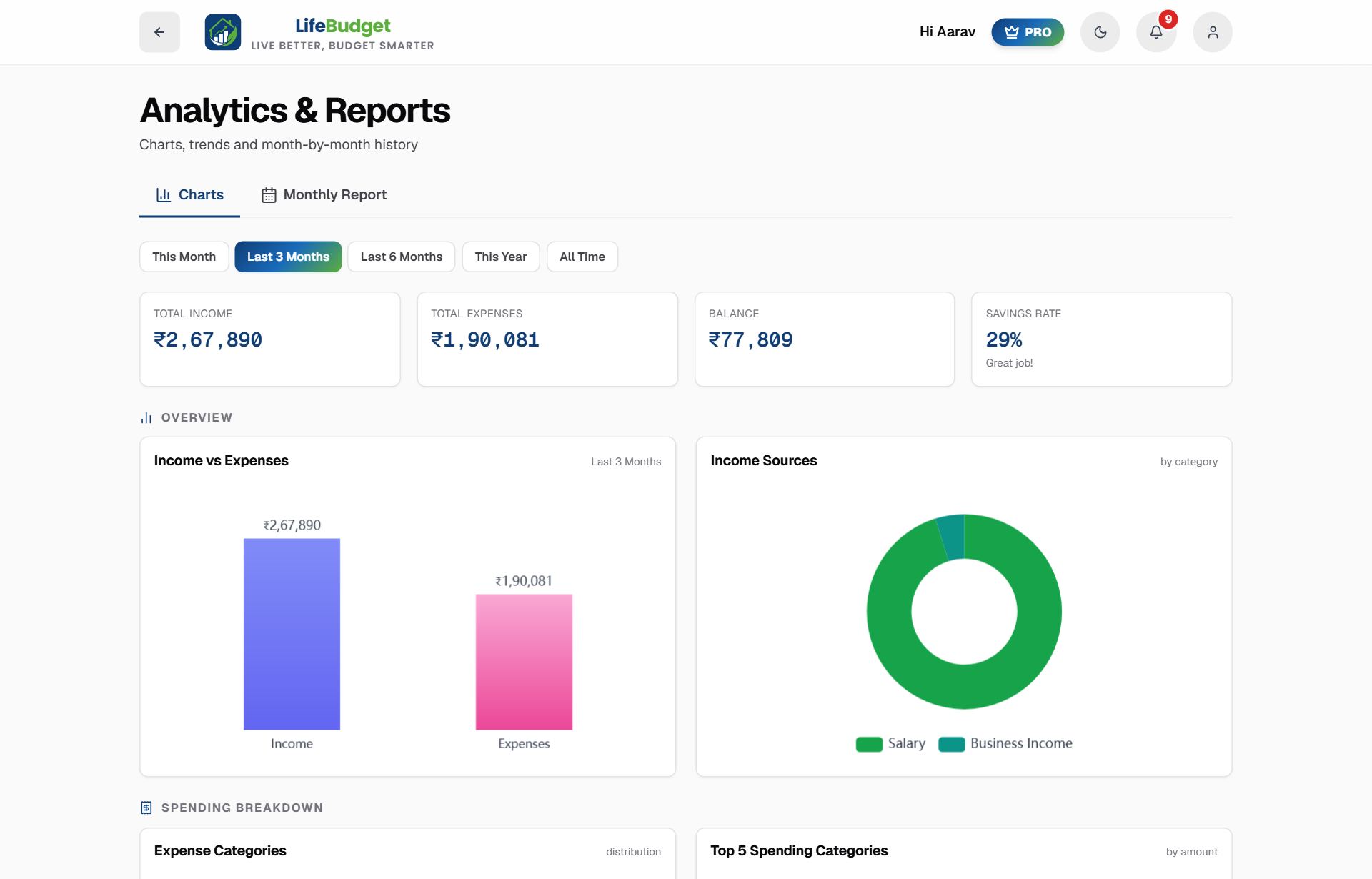Viewport: 1372px width, 879px height.
Task: Click the Expense Categories heading
Action: (x=220, y=851)
